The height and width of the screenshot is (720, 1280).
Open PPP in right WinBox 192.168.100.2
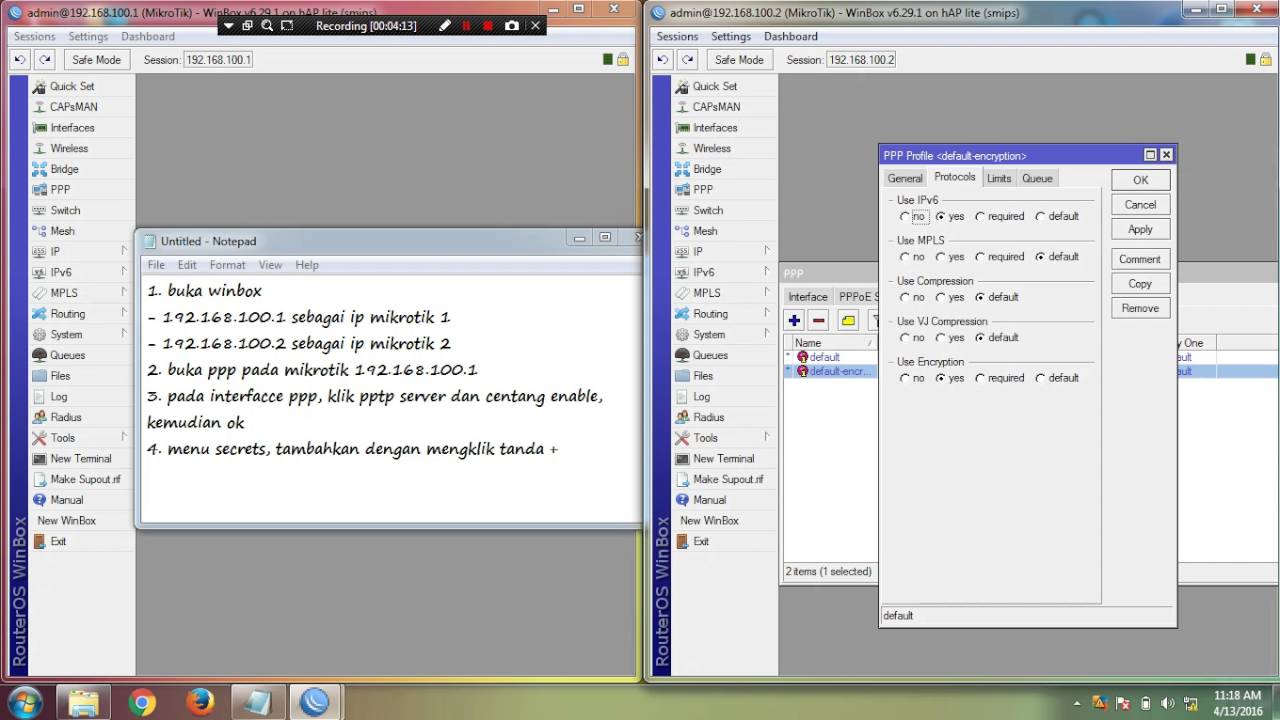(703, 190)
